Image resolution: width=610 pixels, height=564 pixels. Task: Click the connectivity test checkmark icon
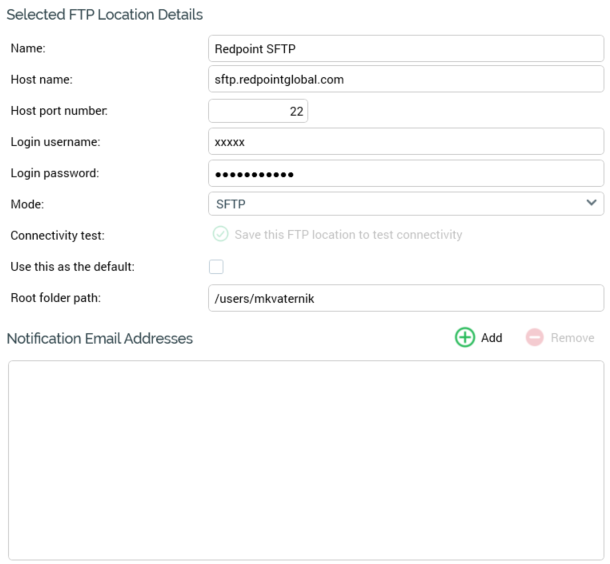[220, 235]
